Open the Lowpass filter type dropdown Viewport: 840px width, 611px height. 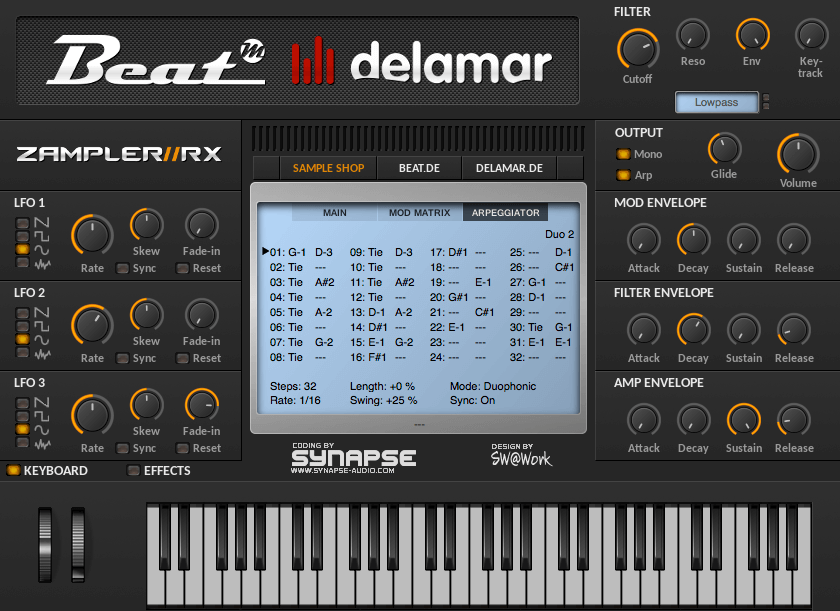tap(717, 102)
